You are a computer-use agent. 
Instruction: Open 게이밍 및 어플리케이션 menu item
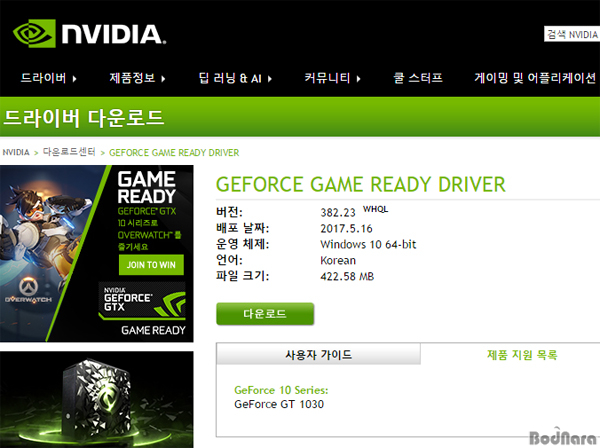coord(535,78)
